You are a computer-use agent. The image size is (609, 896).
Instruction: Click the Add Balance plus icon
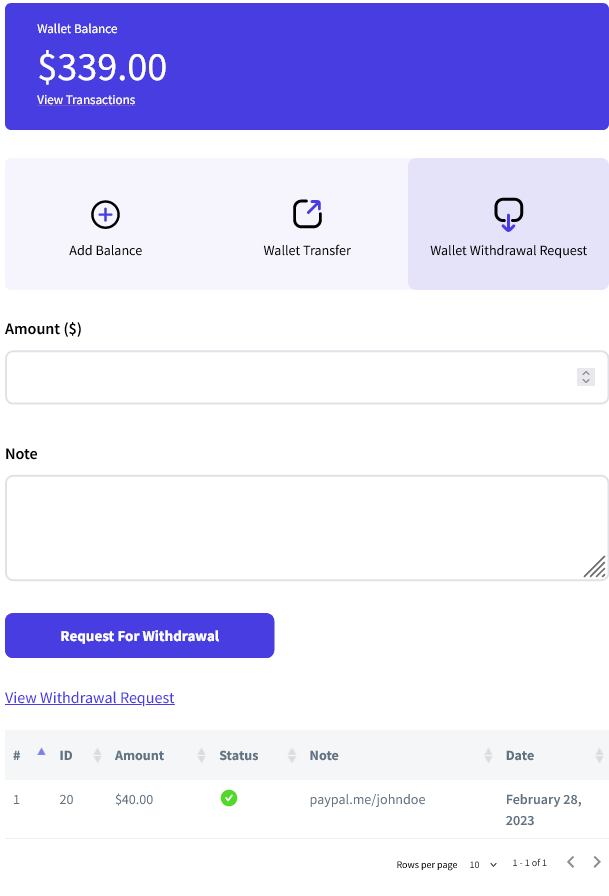(105, 214)
